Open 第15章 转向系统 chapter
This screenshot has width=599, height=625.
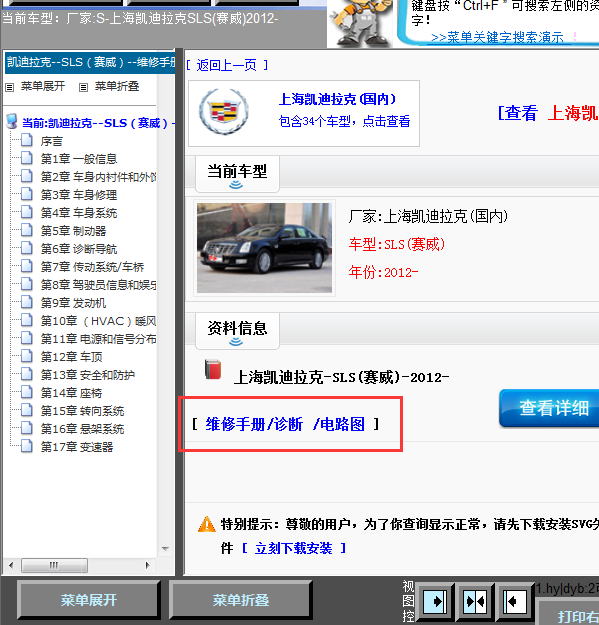82,411
